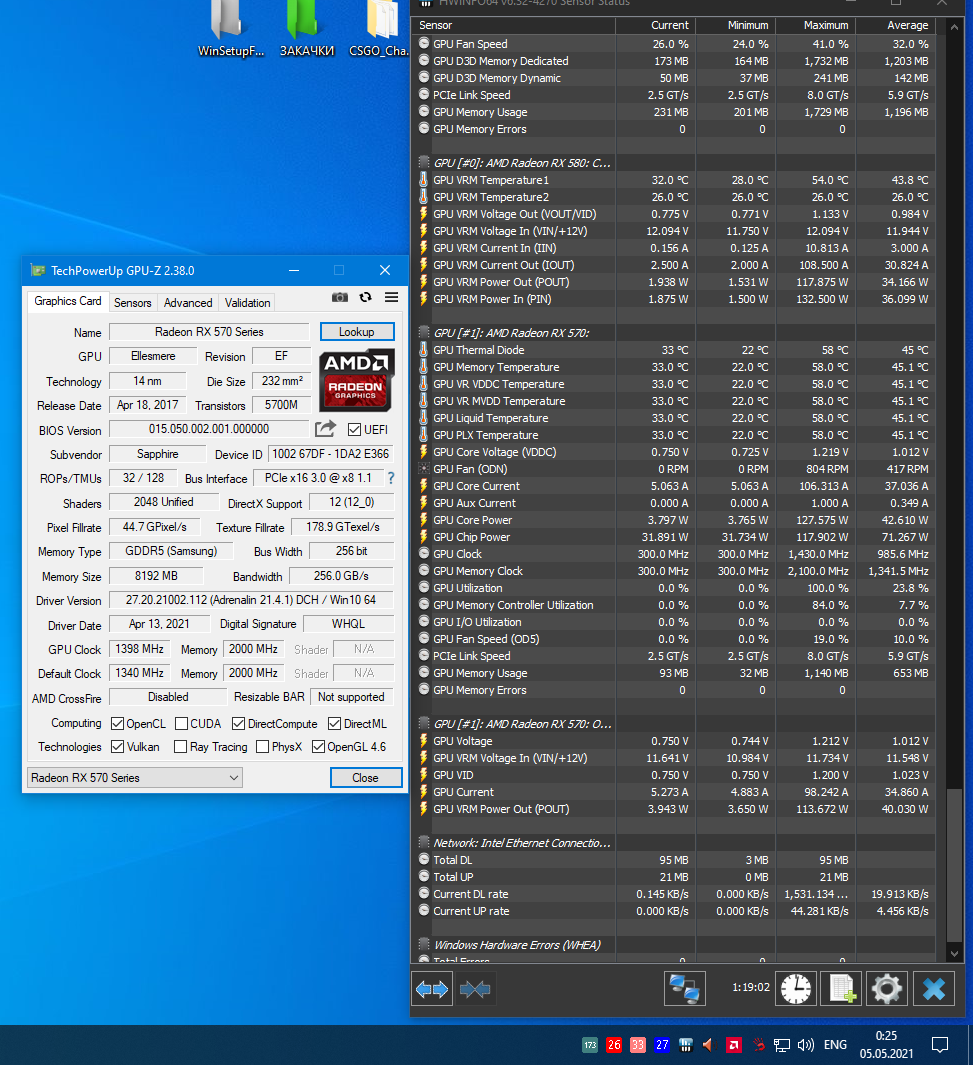Click taskbar clock showing 0:25
This screenshot has height=1065, width=973.
pos(886,1045)
